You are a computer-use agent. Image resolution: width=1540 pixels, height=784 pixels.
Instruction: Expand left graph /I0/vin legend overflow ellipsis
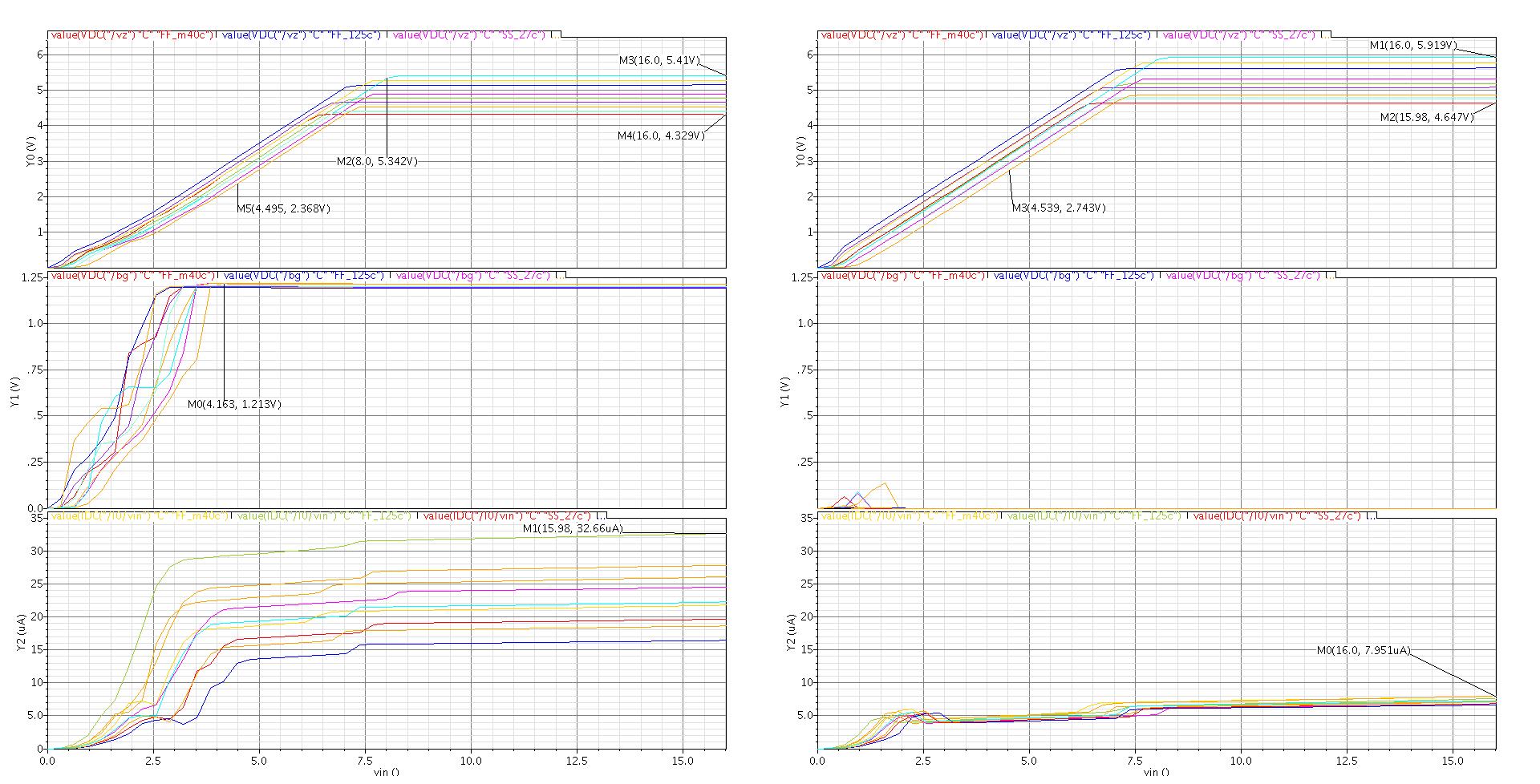tap(602, 515)
